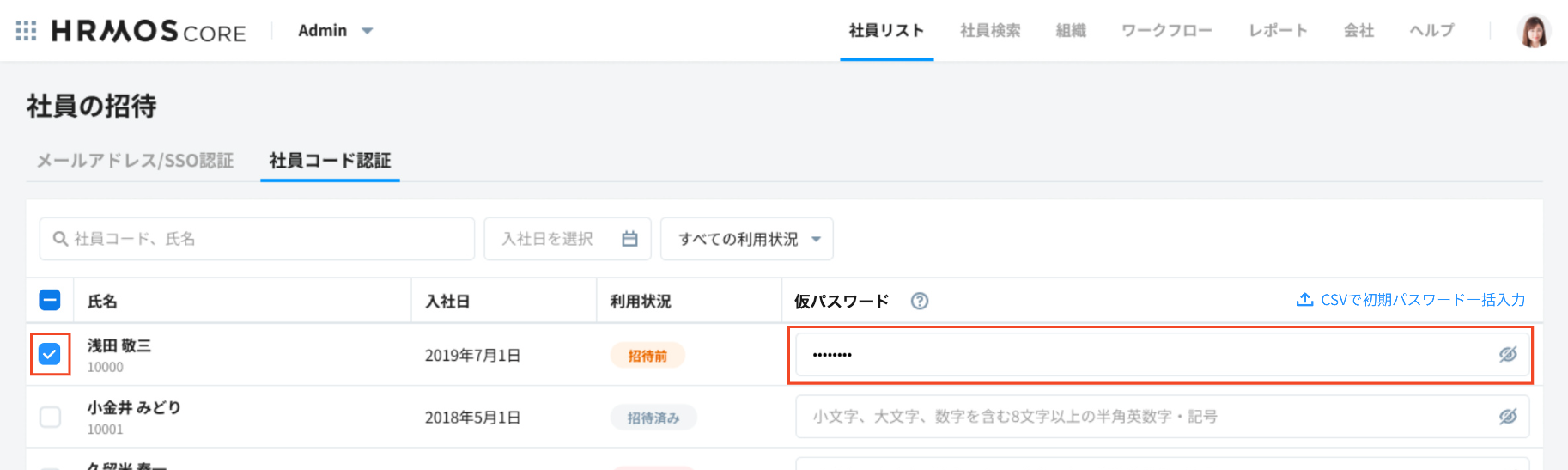Open the すべての利用状況 filter dropdown
1568x470 pixels.
[746, 239]
